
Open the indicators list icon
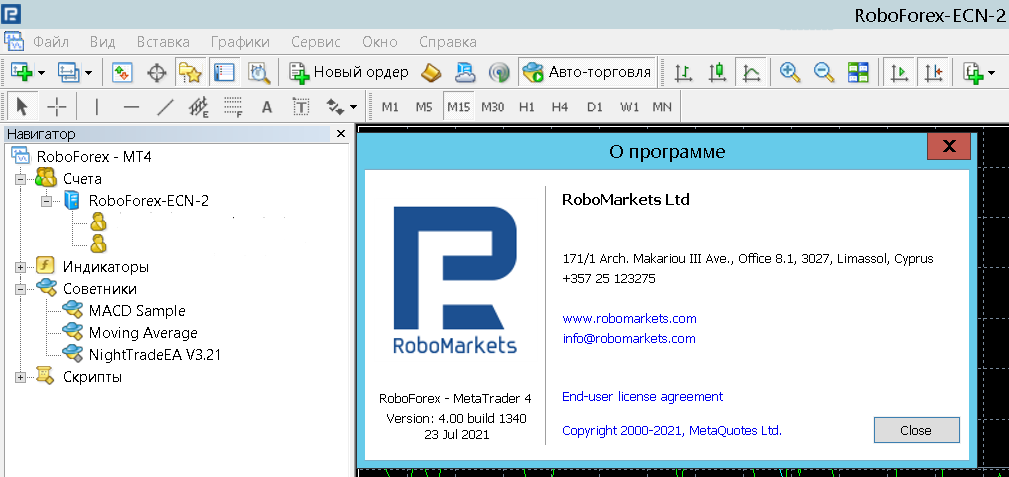973,72
